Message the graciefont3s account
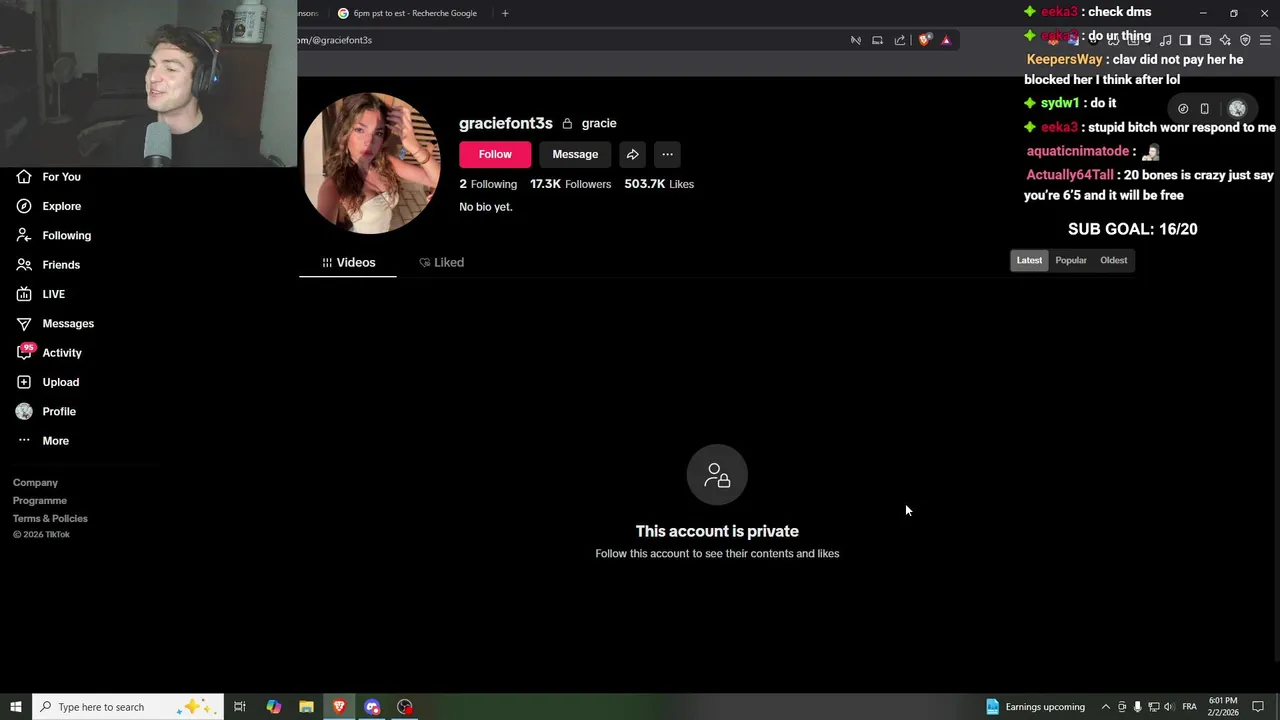Screen dimensions: 1280x720 (x=575, y=154)
